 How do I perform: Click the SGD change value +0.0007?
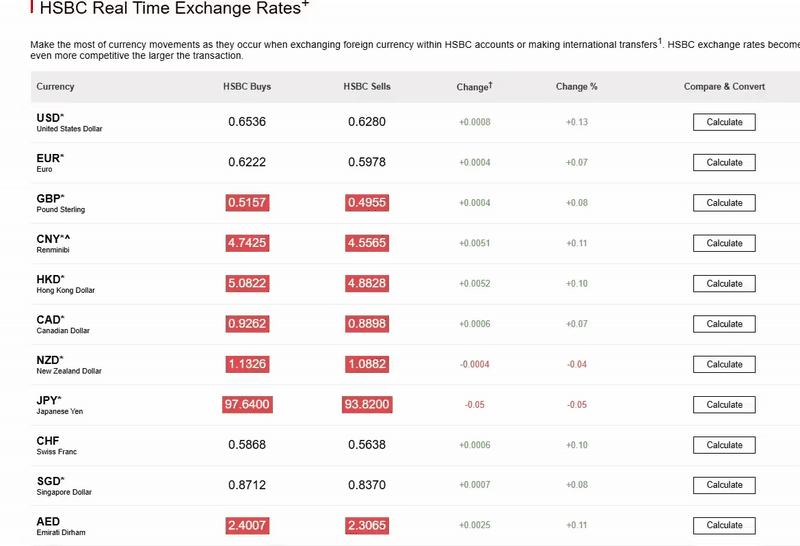click(474, 485)
